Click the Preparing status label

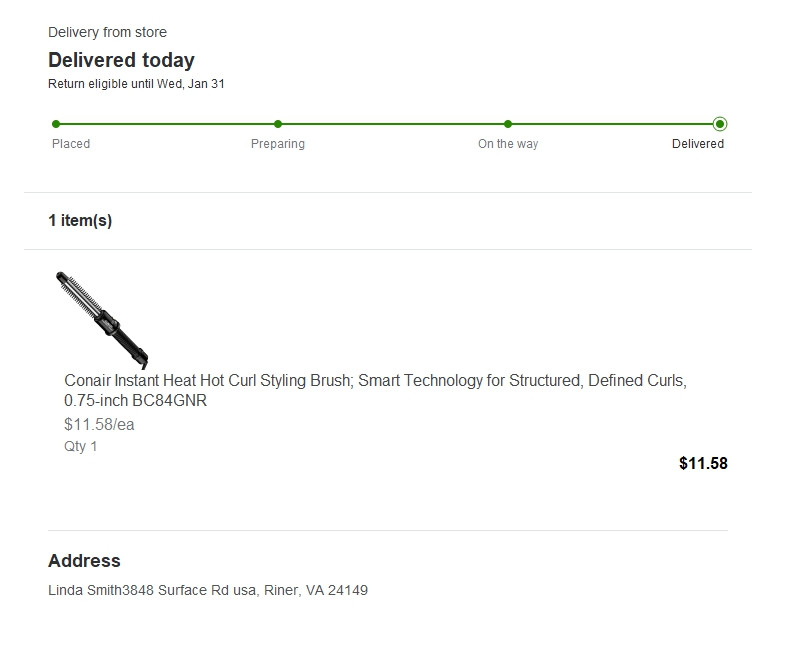pyautogui.click(x=278, y=144)
